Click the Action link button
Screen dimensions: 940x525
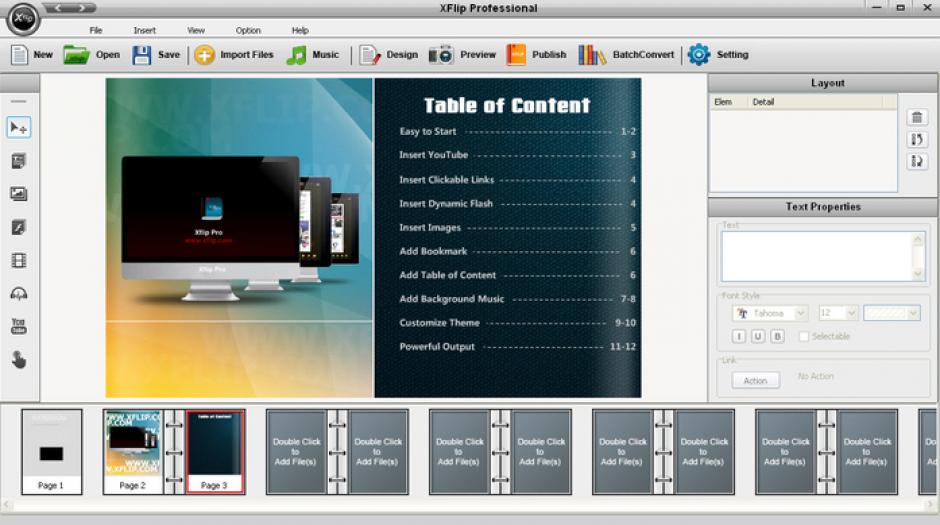click(x=755, y=381)
